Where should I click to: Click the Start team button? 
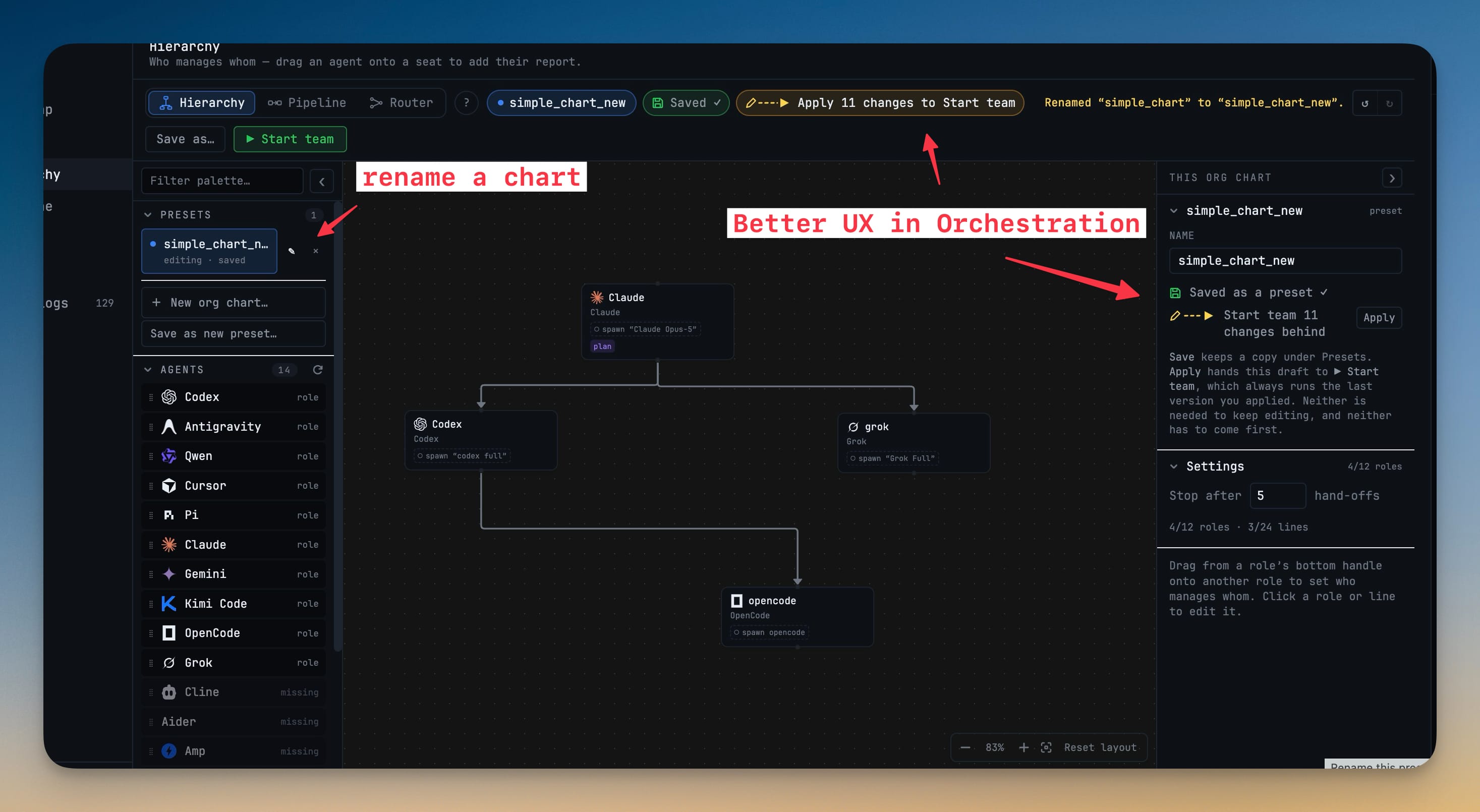coord(290,139)
